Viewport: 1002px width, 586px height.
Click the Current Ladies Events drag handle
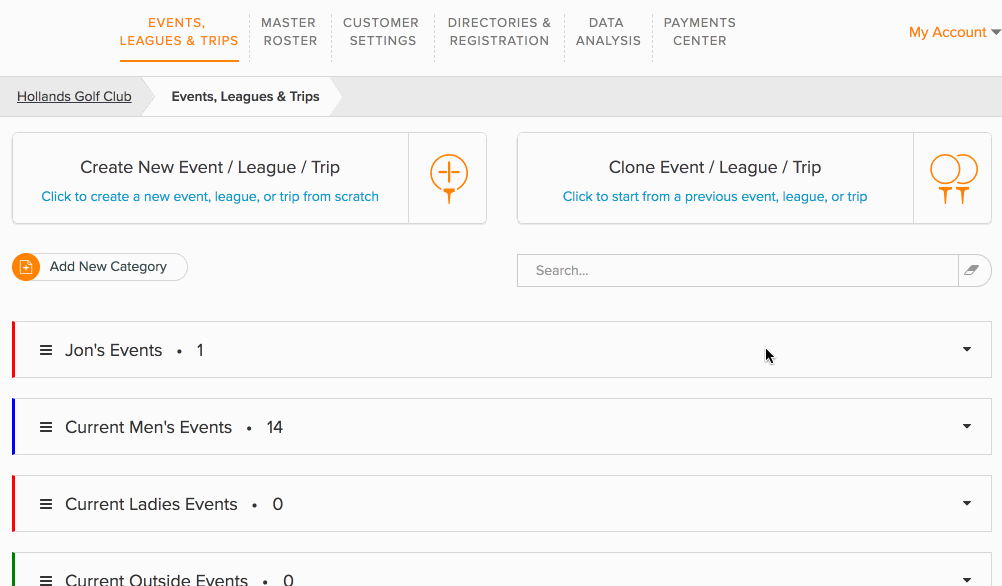pos(46,504)
